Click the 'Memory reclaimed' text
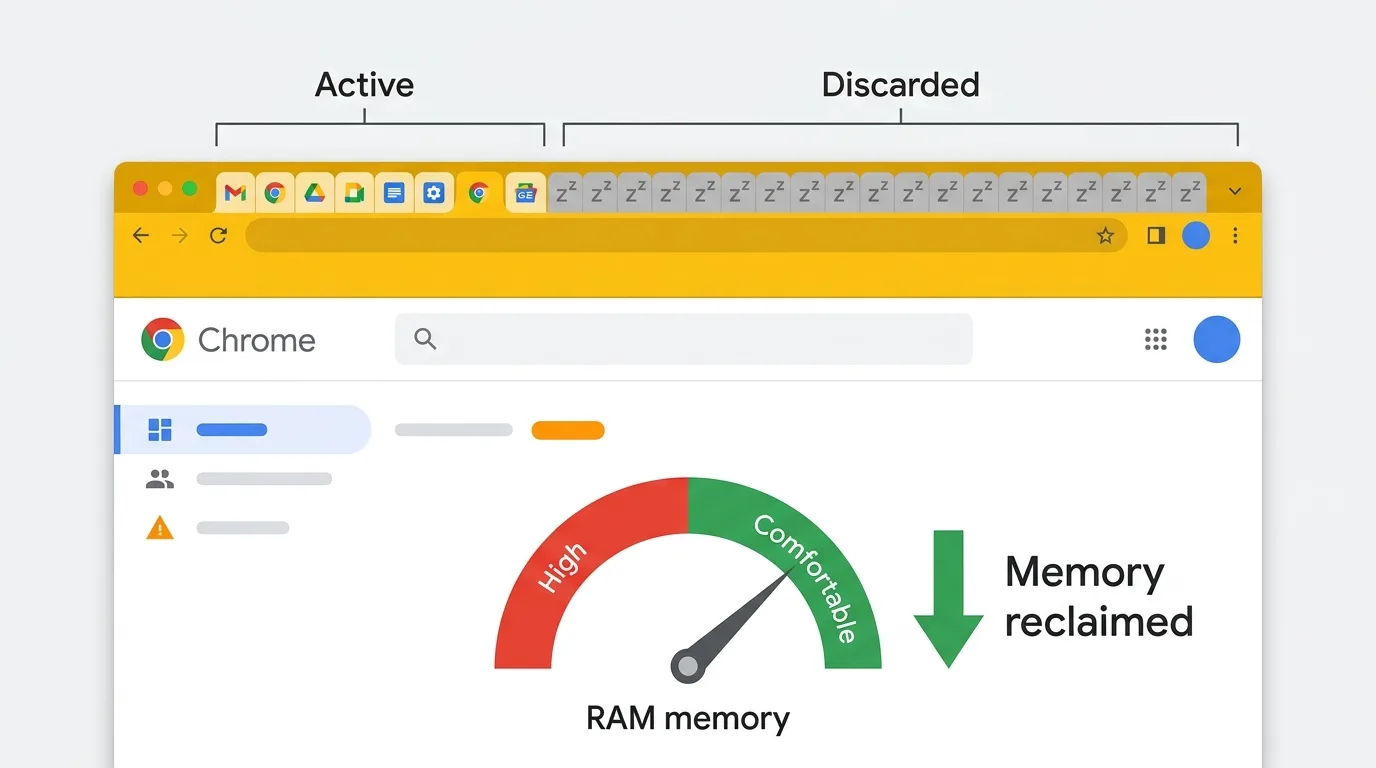1376x768 pixels. click(x=1099, y=597)
